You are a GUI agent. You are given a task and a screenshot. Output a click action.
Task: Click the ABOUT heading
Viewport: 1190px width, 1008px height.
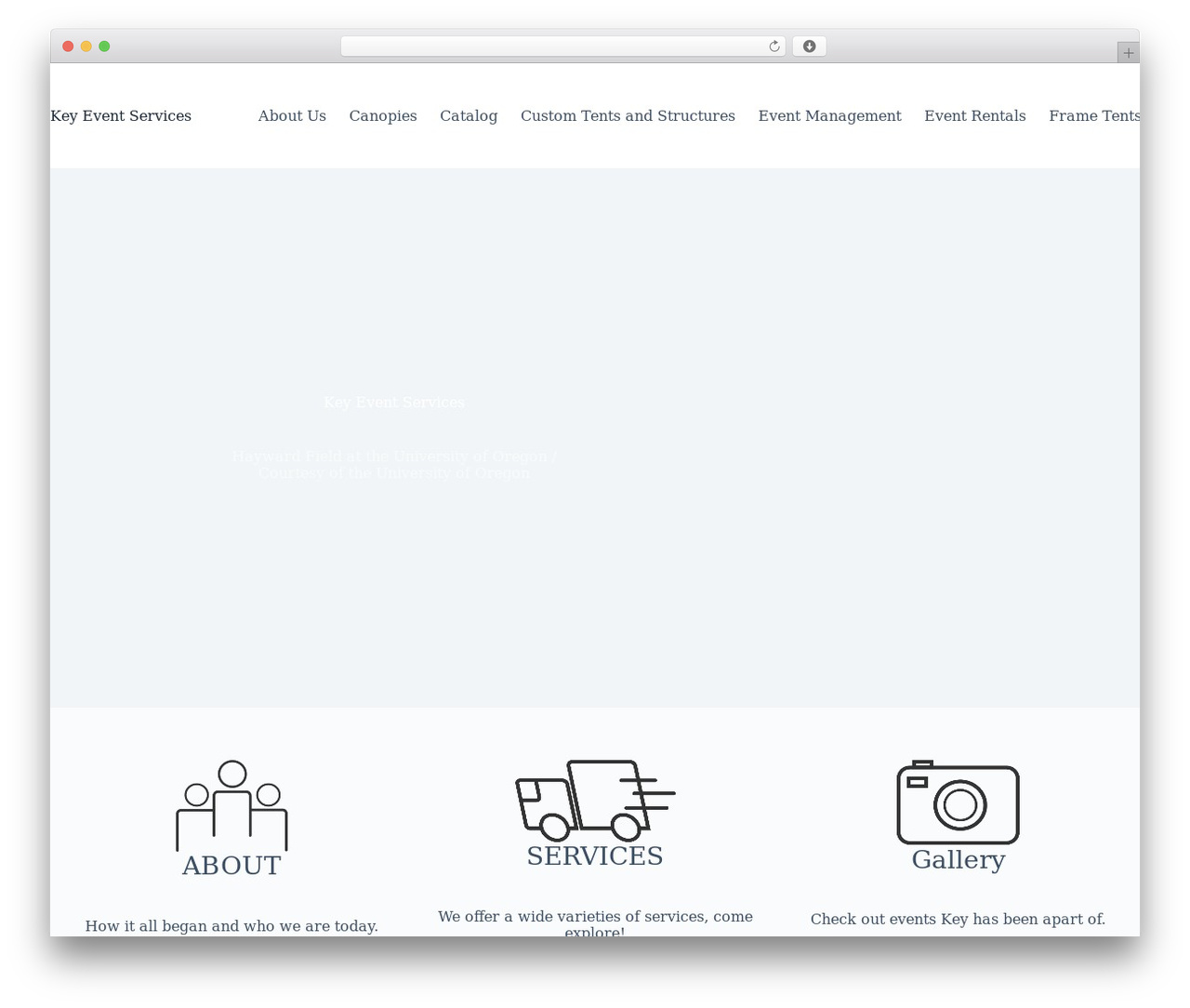231,866
